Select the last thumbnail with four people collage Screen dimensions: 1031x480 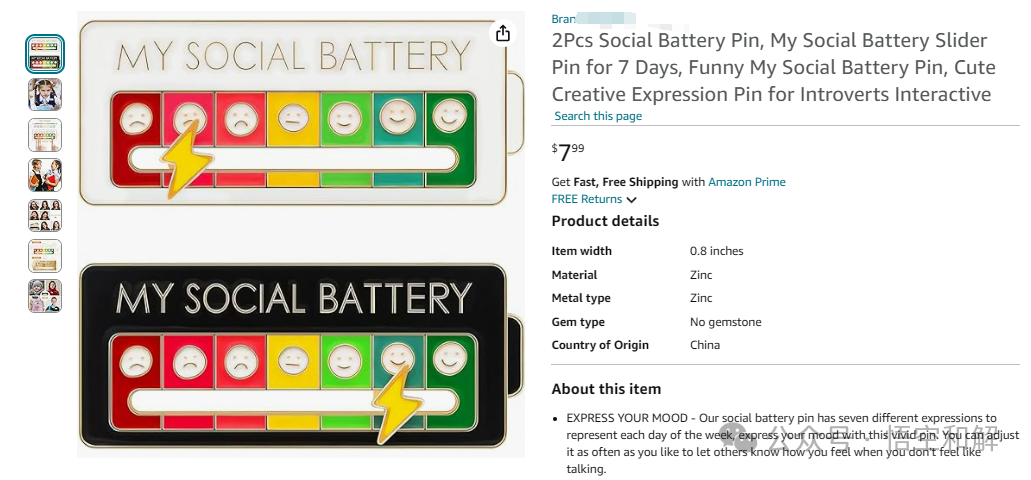coord(45,296)
